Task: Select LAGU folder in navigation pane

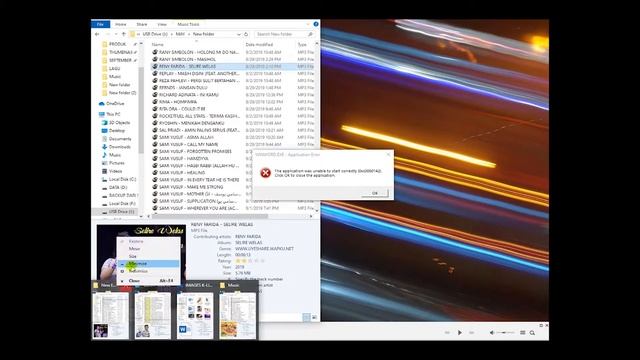Action: click(x=115, y=69)
